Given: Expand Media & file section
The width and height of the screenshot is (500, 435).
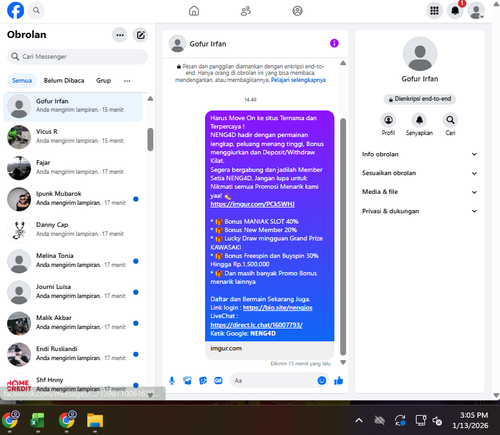Looking at the screenshot, I should 420,192.
